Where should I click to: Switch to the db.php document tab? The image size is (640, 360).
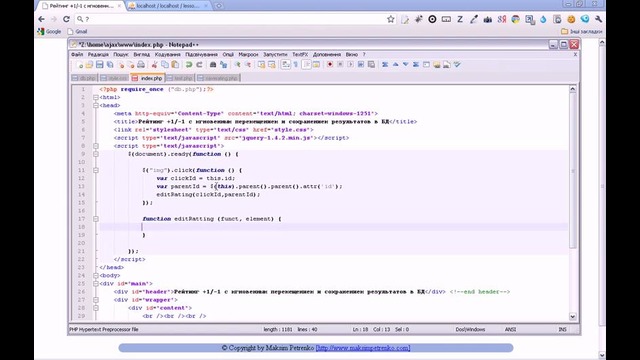point(84,78)
